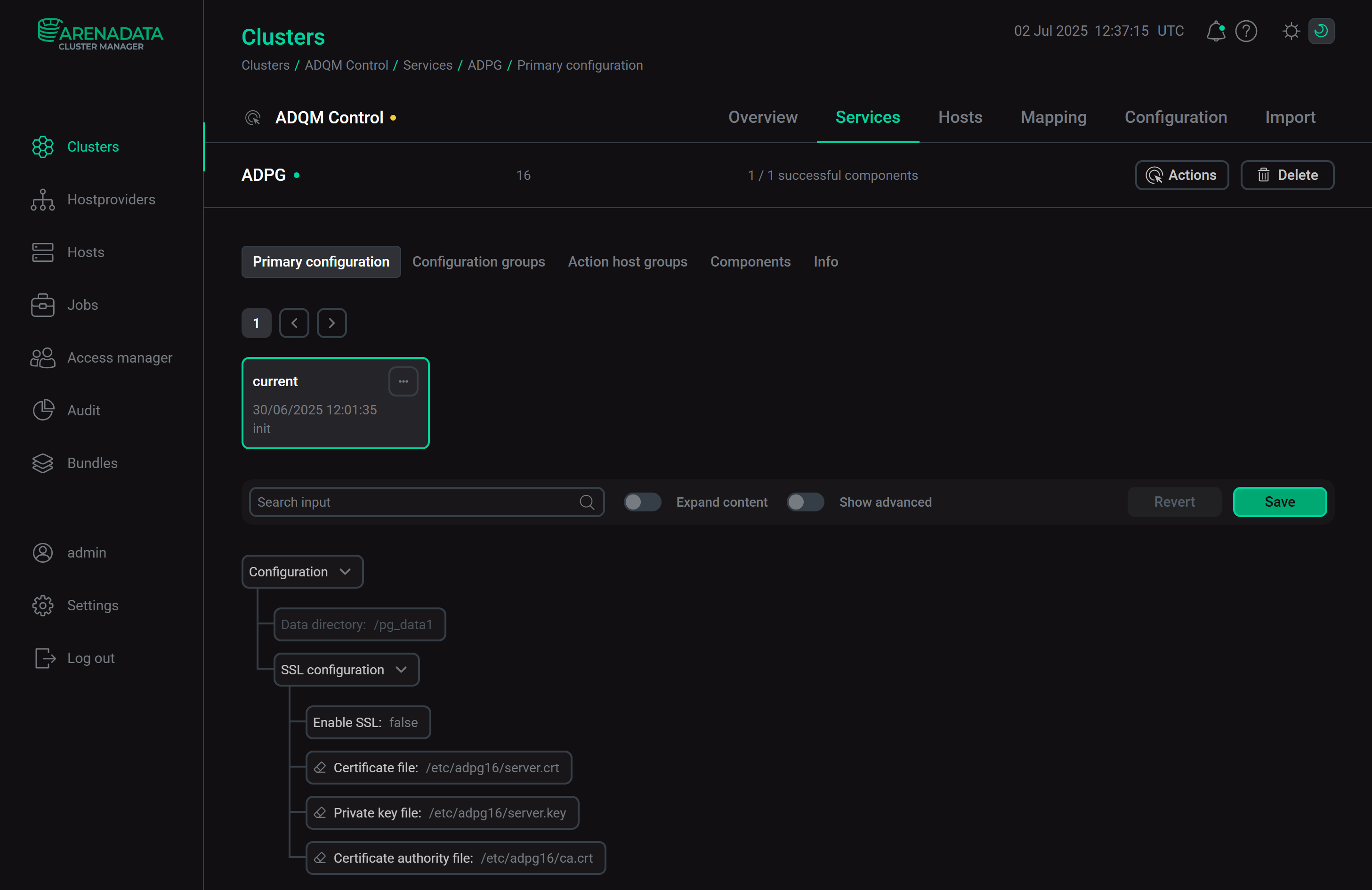The height and width of the screenshot is (890, 1372).
Task: Open the current config version menu
Action: point(403,381)
